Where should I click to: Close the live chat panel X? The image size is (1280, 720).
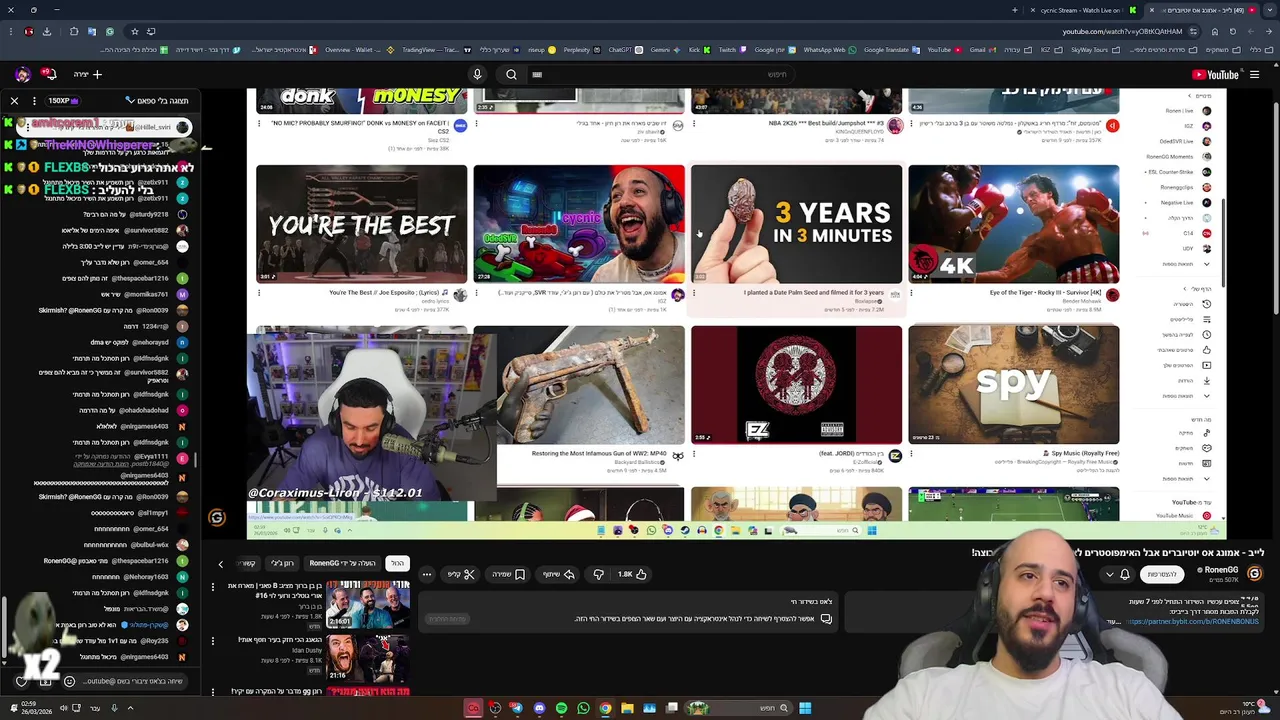[x=14, y=101]
